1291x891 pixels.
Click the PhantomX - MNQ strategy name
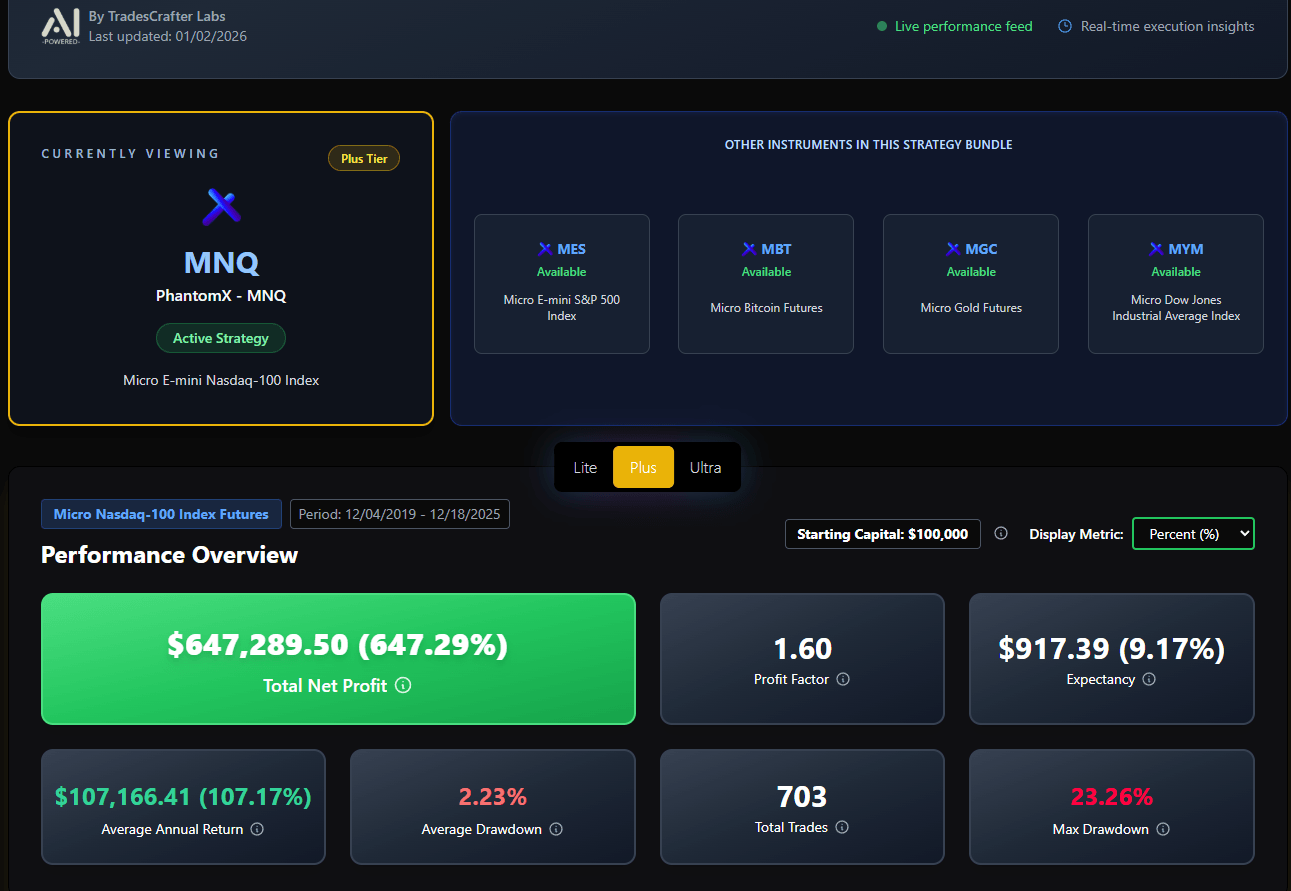point(221,296)
